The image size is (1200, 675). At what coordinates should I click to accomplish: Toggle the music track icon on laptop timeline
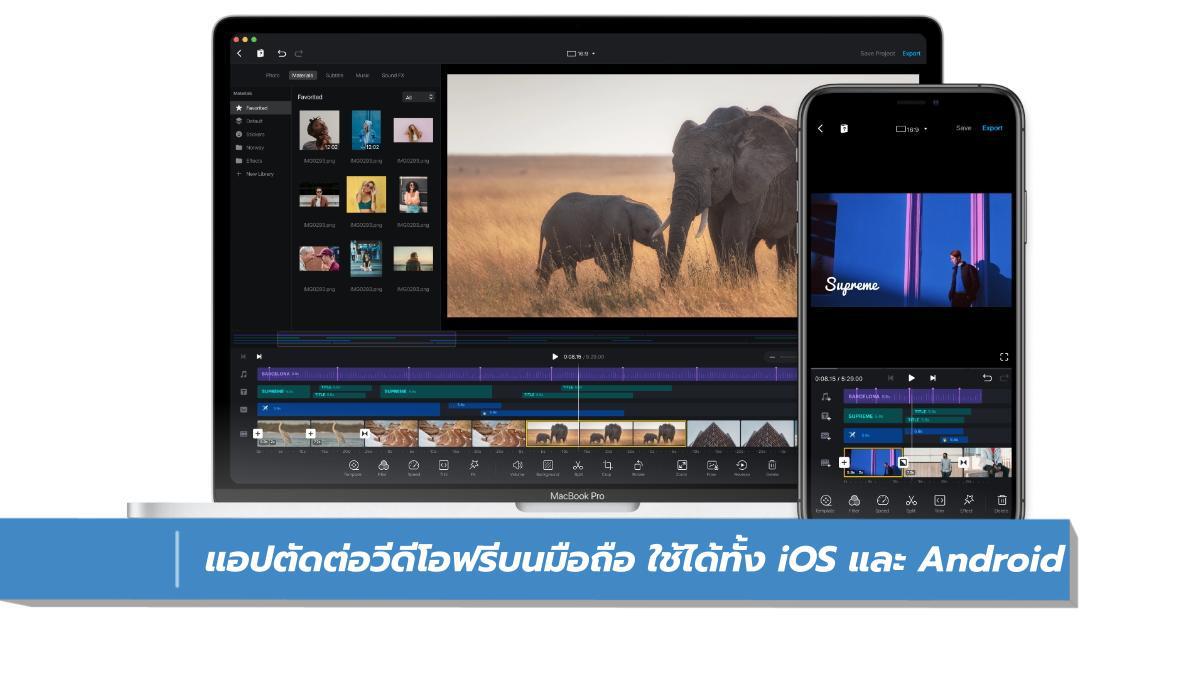tap(243, 374)
